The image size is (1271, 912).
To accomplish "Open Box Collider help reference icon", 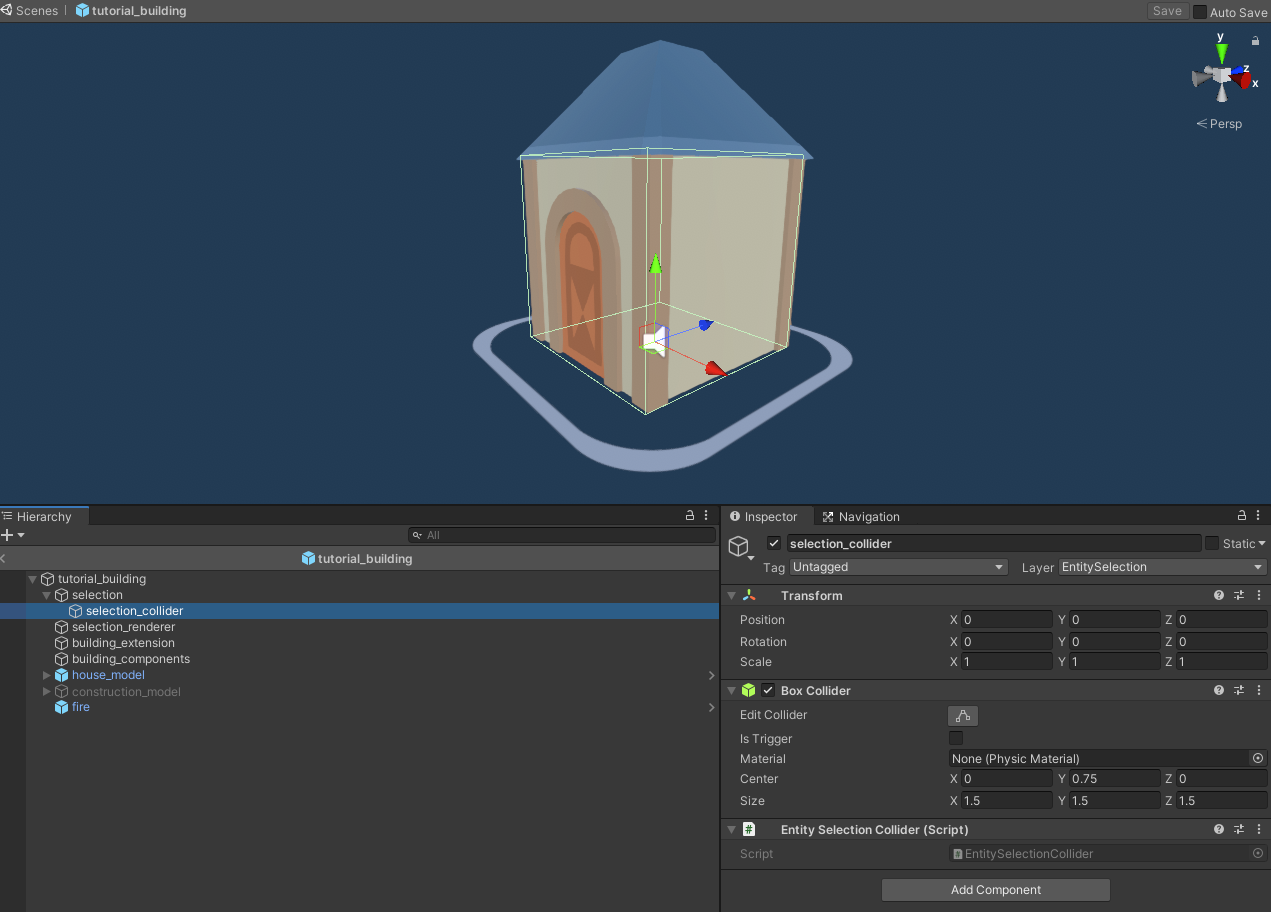I will [x=1219, y=690].
